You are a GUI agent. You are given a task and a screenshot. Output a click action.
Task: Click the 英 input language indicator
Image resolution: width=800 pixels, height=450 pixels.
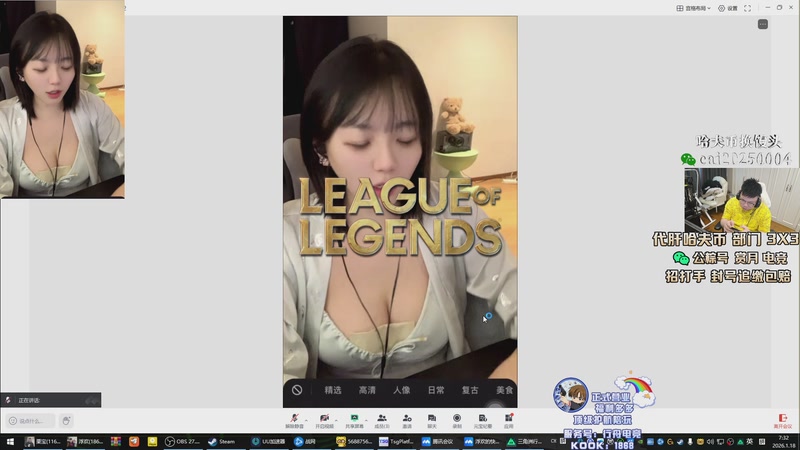click(749, 442)
